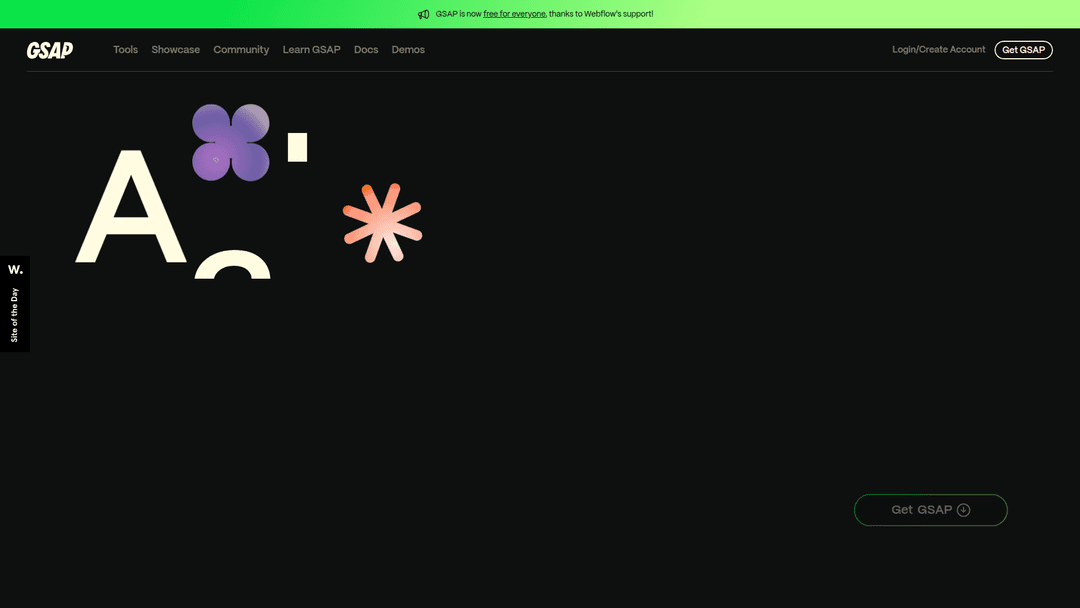This screenshot has height=608, width=1080.
Task: Open the Tools menu
Action: point(125,50)
